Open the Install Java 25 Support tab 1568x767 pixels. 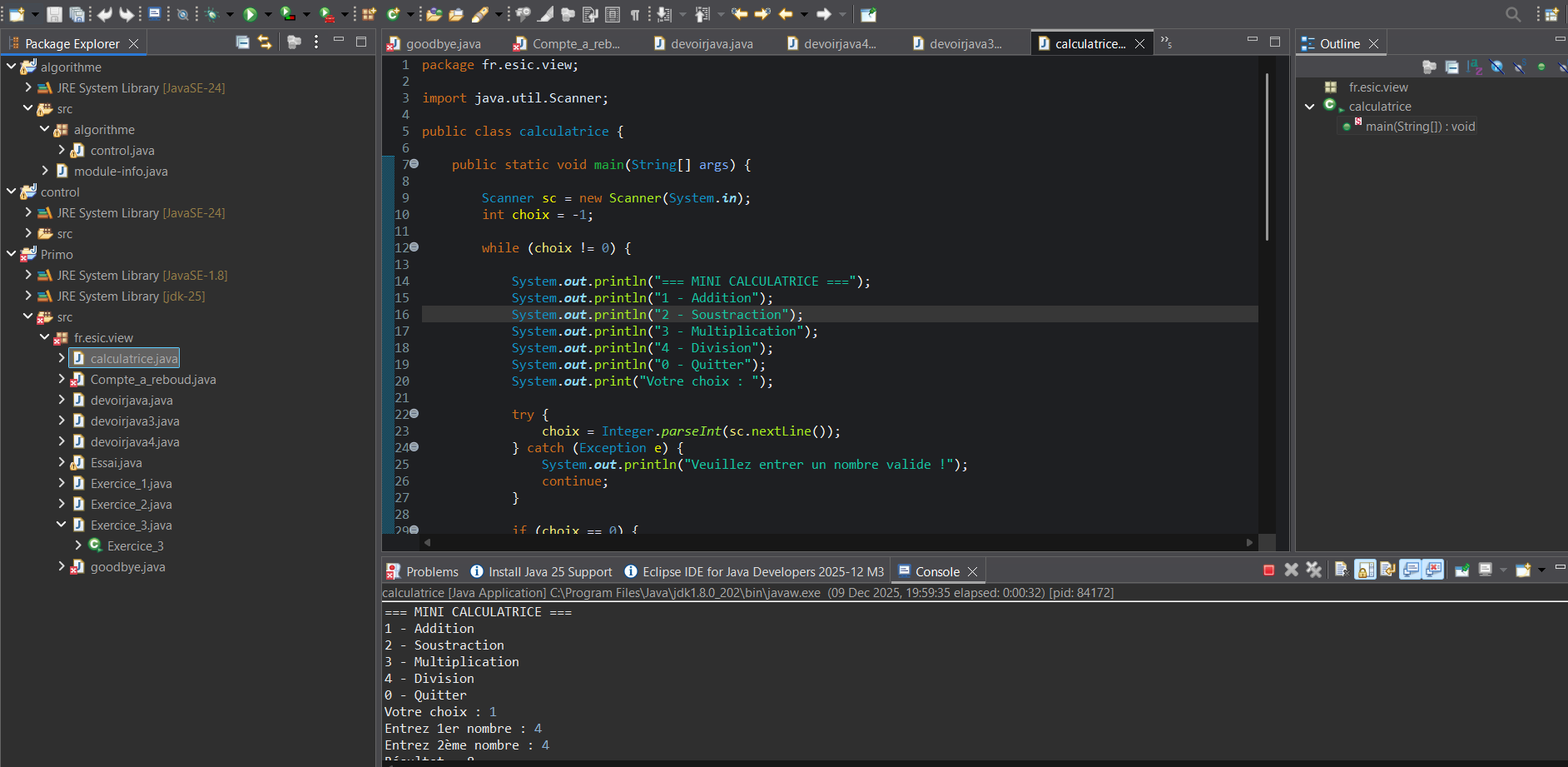541,571
